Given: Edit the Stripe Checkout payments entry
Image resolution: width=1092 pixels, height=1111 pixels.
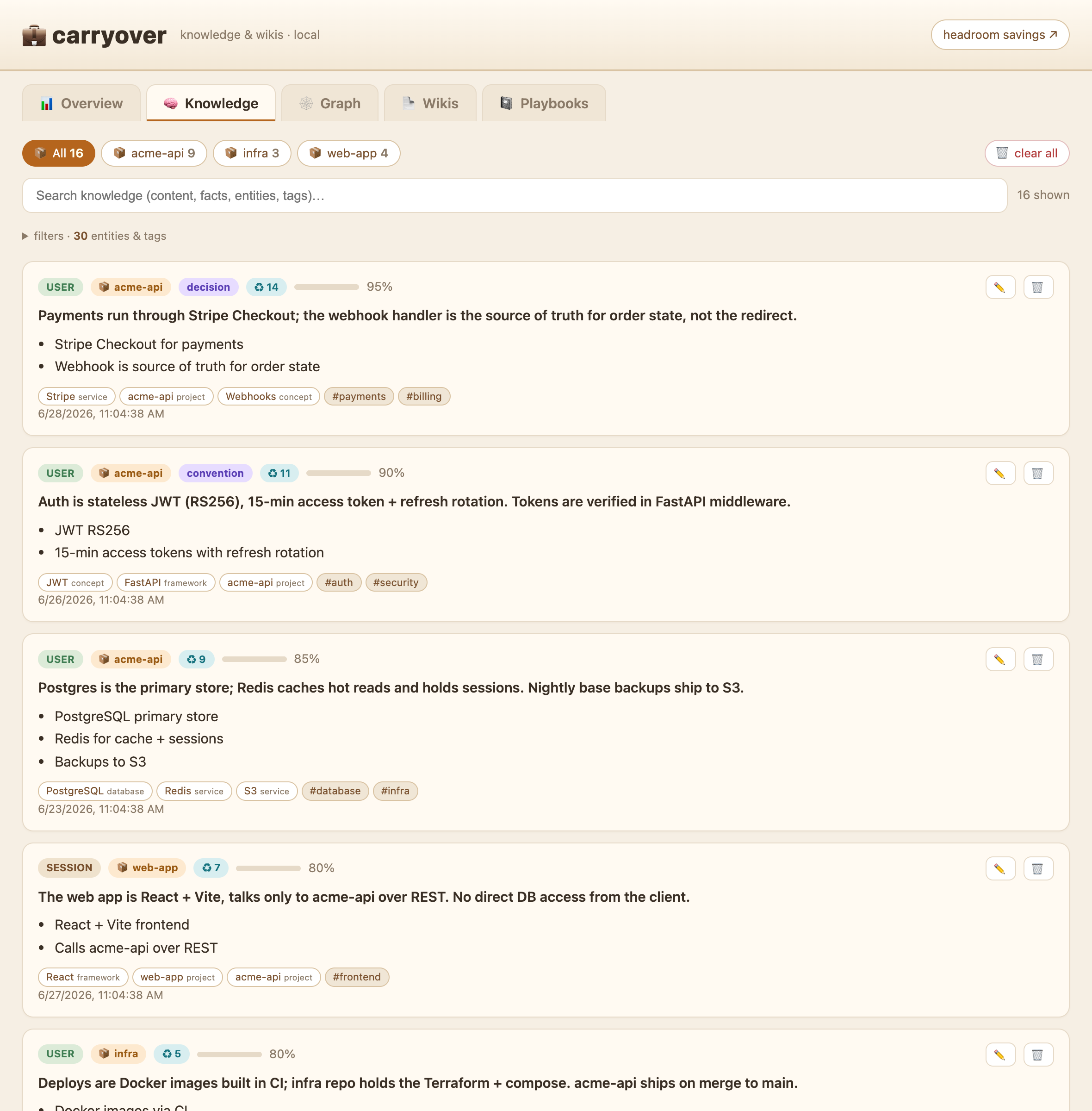Looking at the screenshot, I should pos(1000,287).
